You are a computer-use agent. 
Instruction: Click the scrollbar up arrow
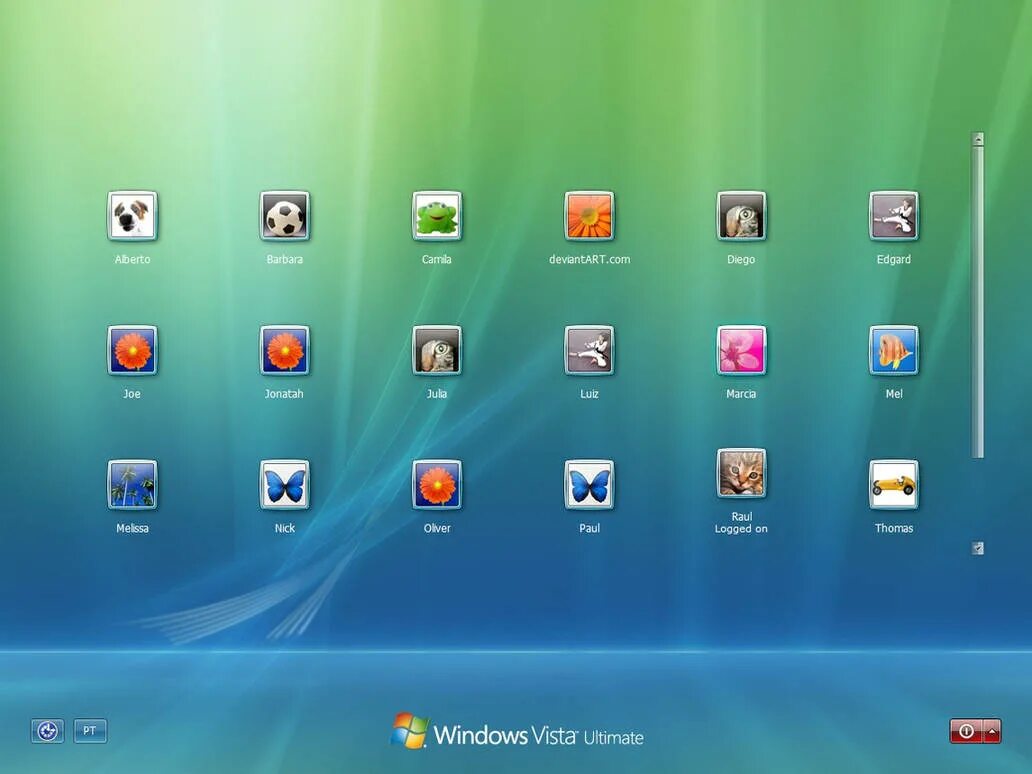978,139
